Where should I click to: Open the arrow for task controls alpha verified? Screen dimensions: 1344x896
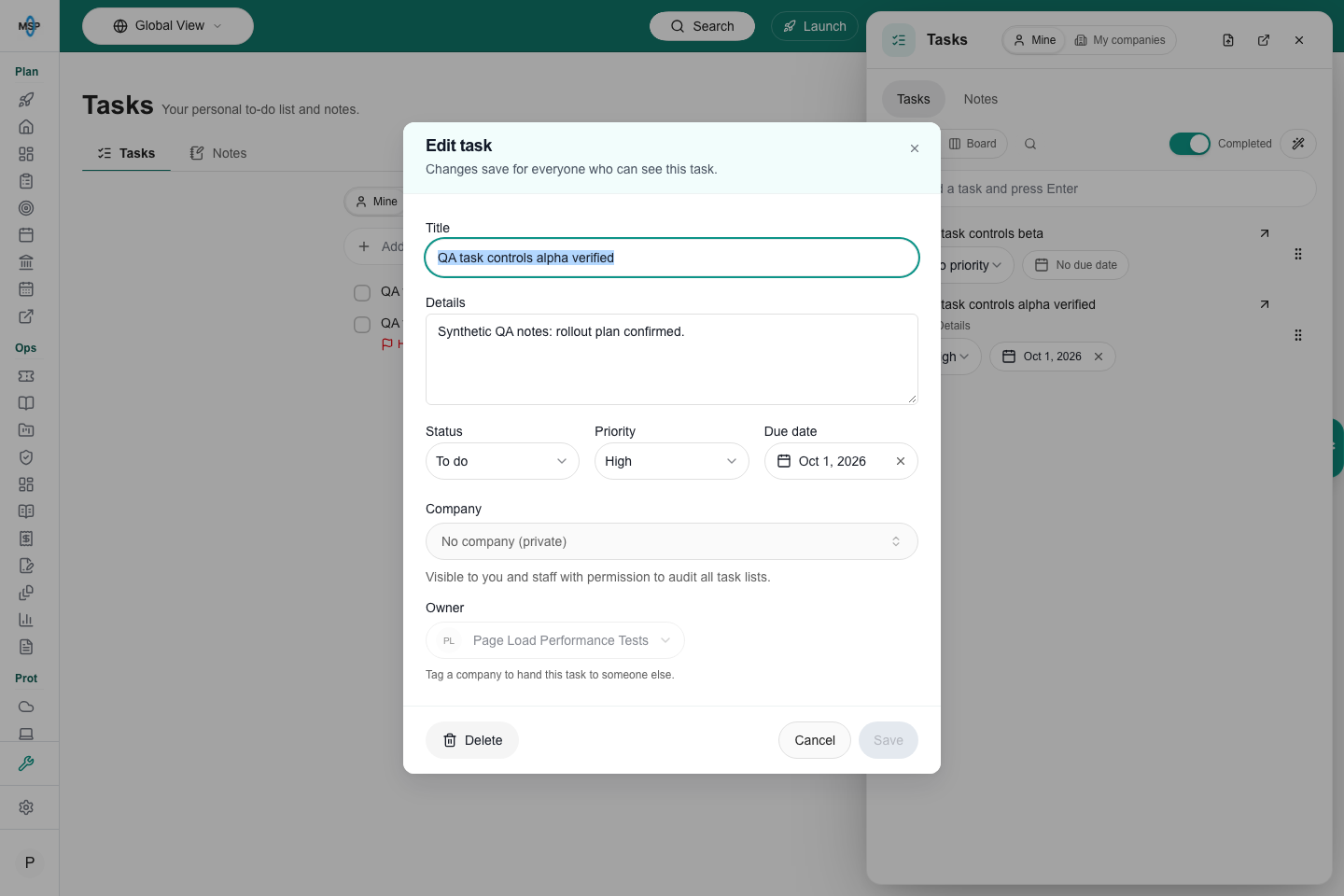[1265, 304]
